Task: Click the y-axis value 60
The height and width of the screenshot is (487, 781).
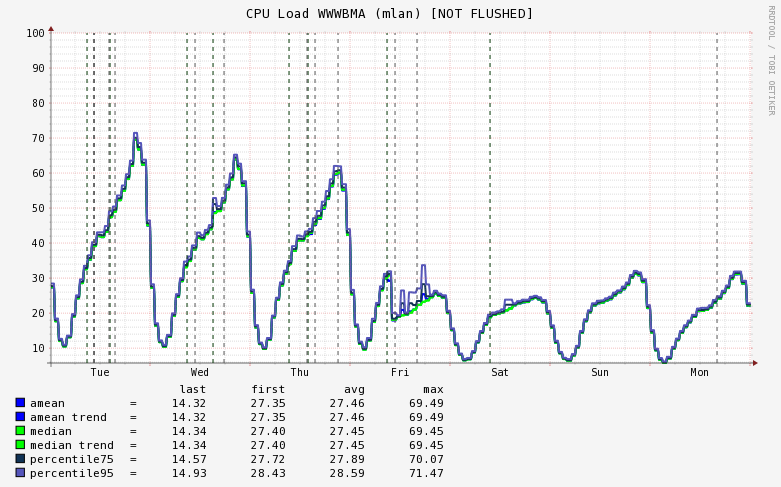Action: click(x=38, y=173)
